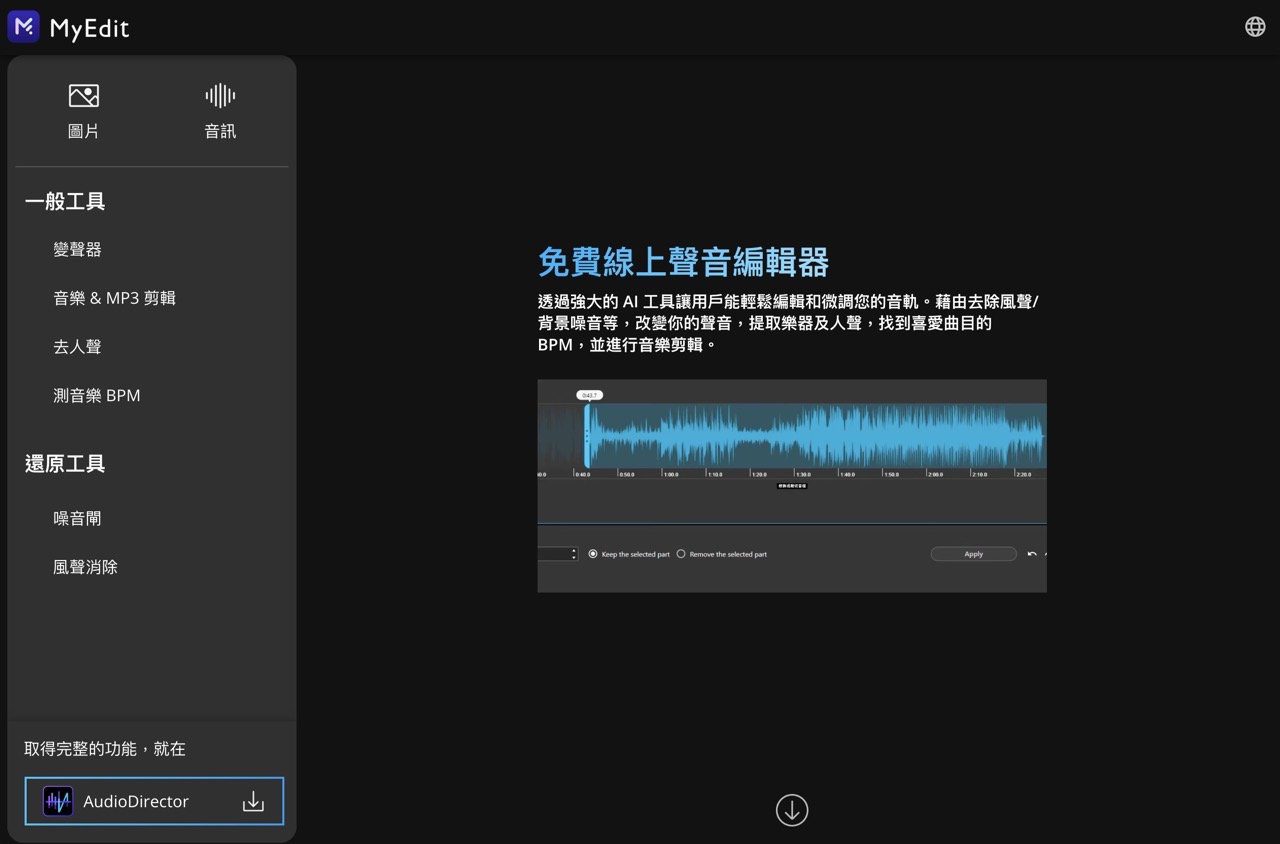1280x844 pixels.
Task: Expand the 一般工具 section
Action: point(65,201)
